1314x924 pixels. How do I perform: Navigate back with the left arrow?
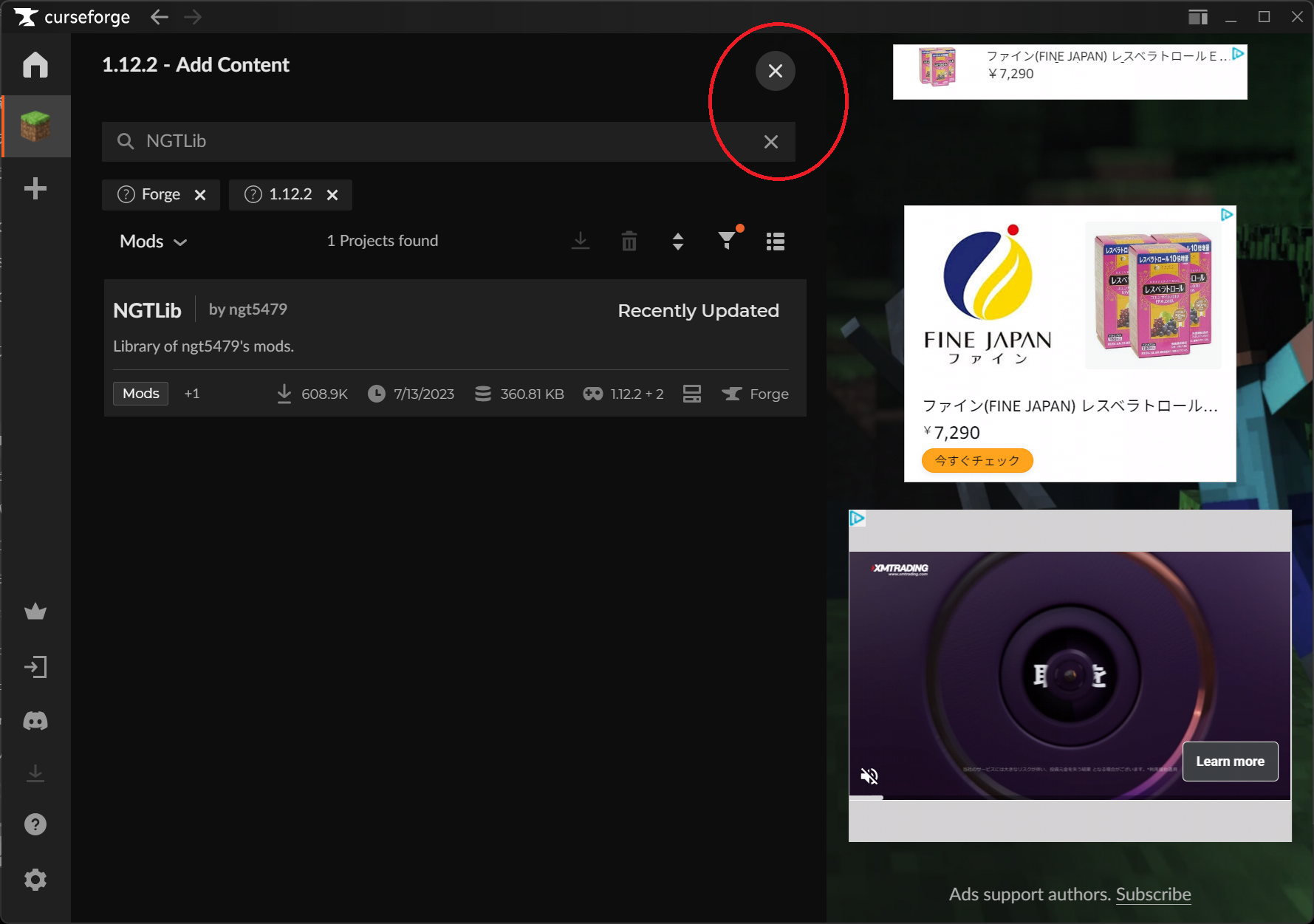(x=159, y=17)
